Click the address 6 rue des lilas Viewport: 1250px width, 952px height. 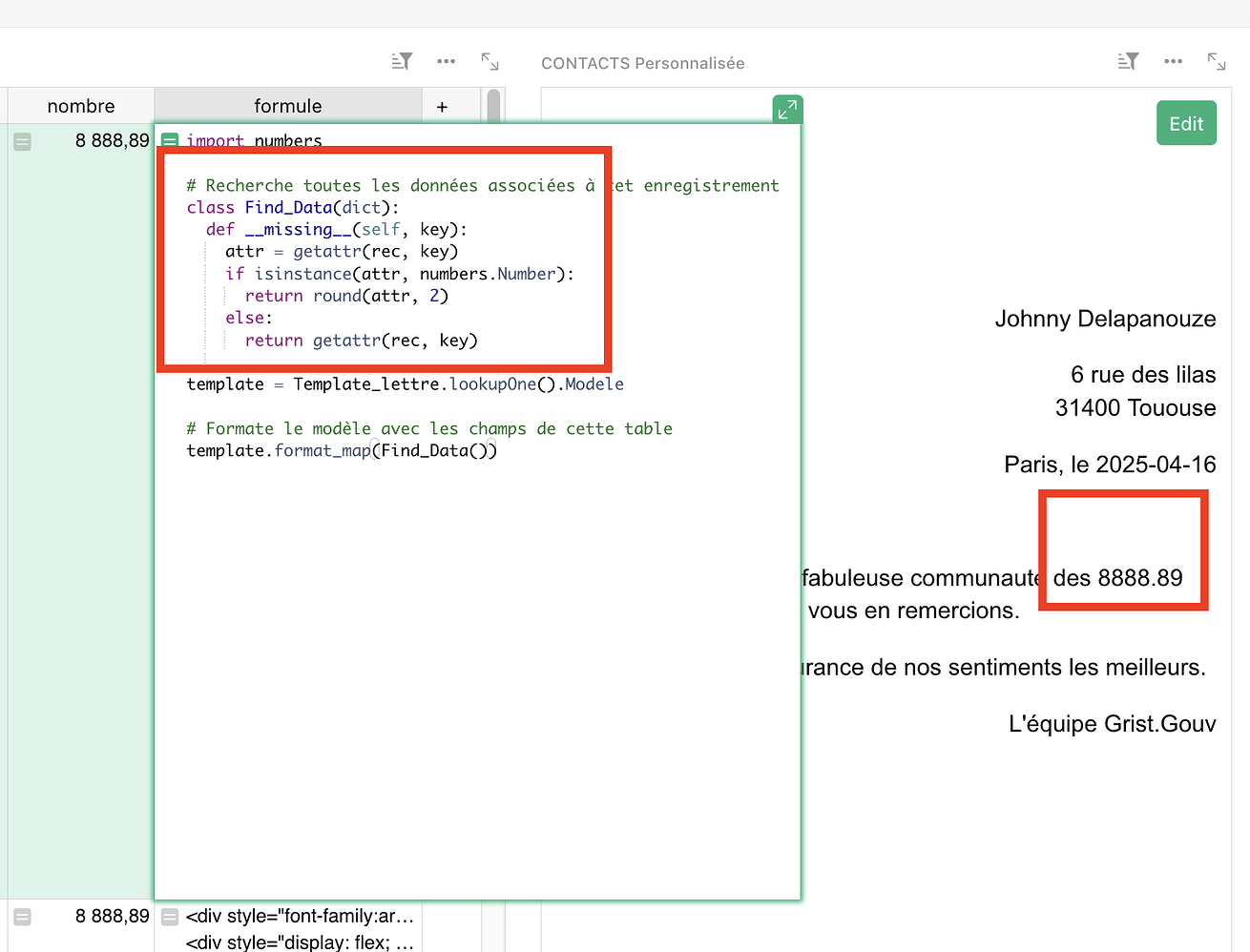pos(1143,375)
